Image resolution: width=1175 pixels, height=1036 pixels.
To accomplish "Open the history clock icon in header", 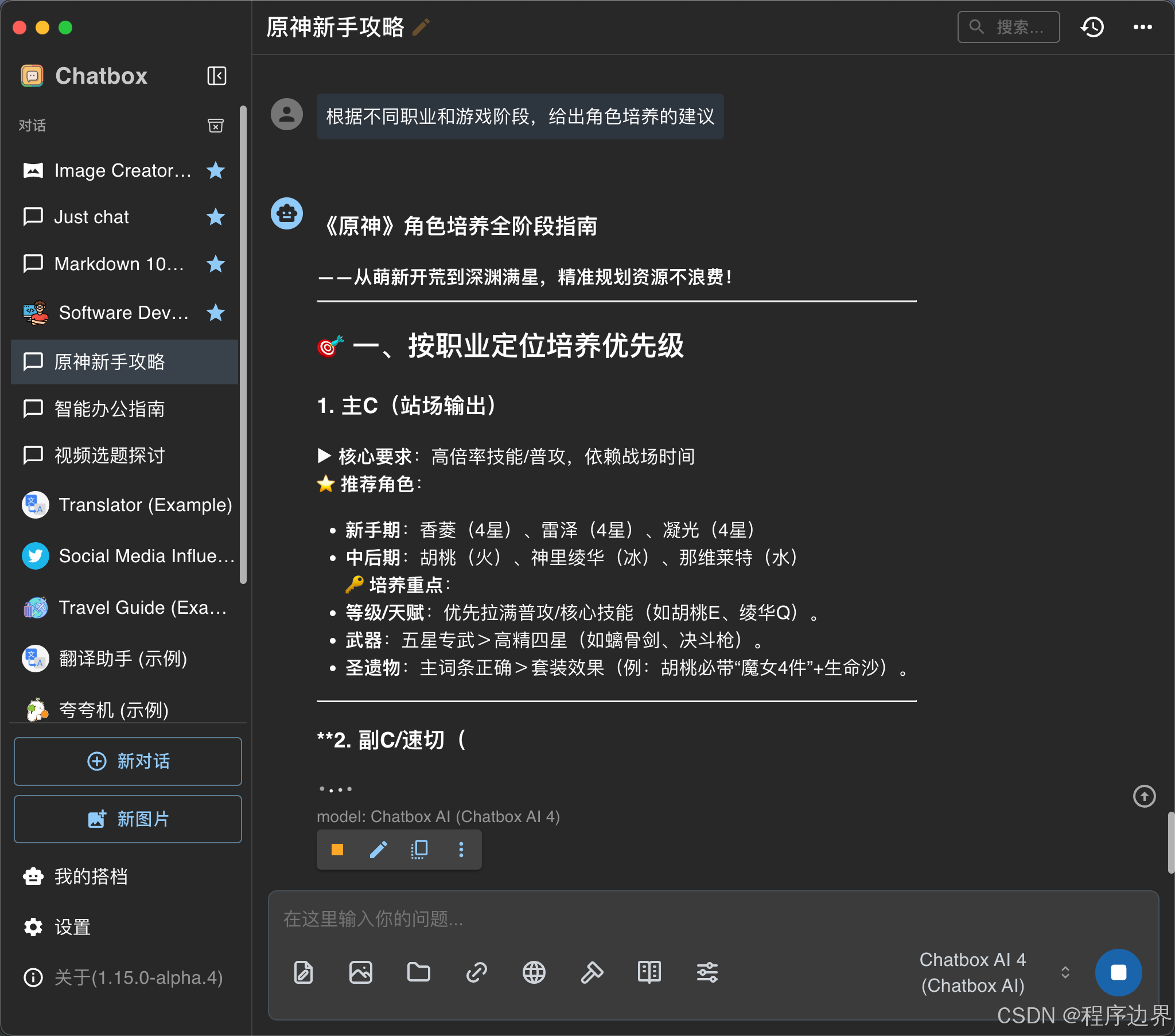I will [1092, 27].
